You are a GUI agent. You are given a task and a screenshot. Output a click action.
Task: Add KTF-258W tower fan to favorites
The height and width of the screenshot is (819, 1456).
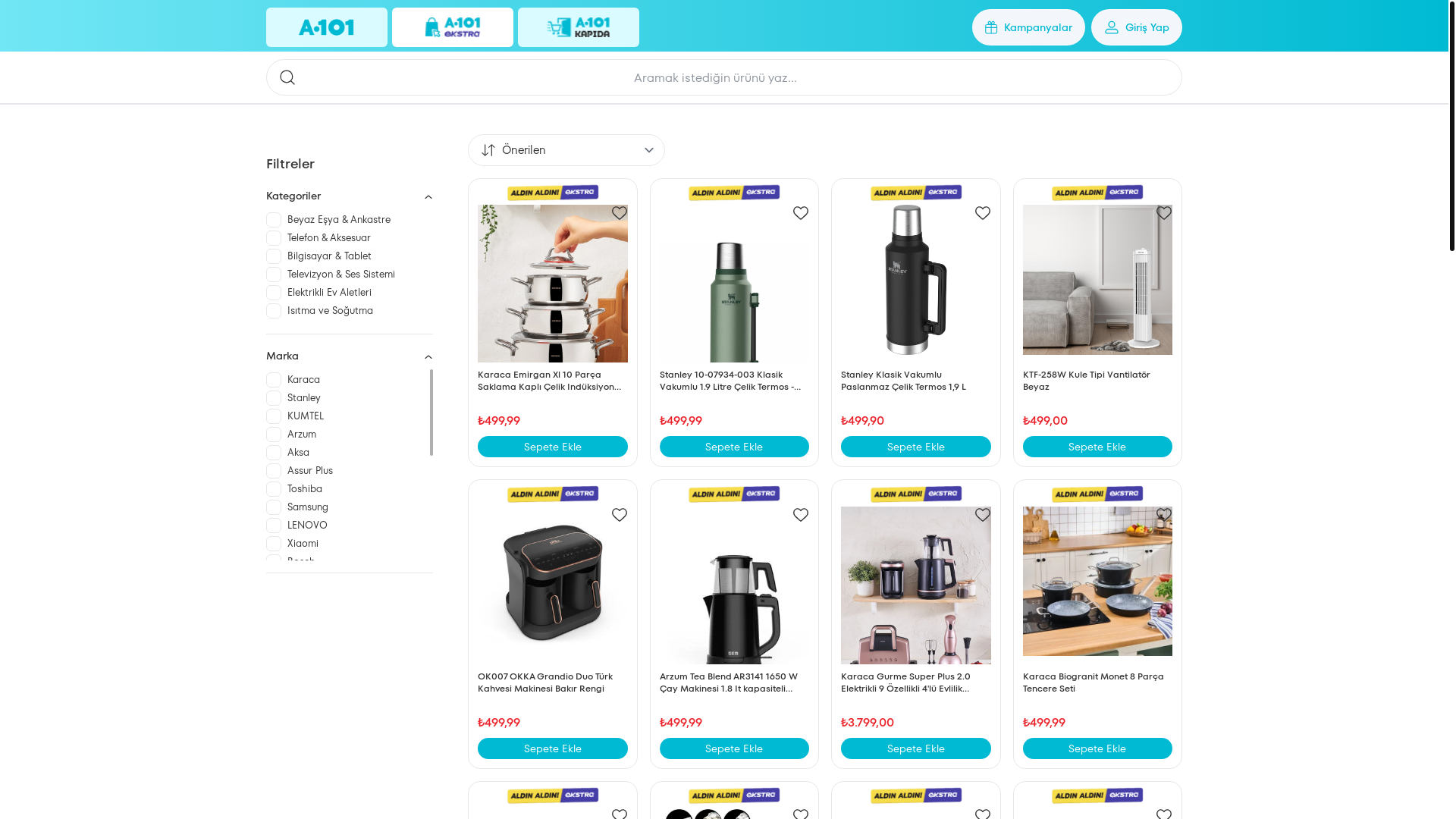(x=1164, y=213)
